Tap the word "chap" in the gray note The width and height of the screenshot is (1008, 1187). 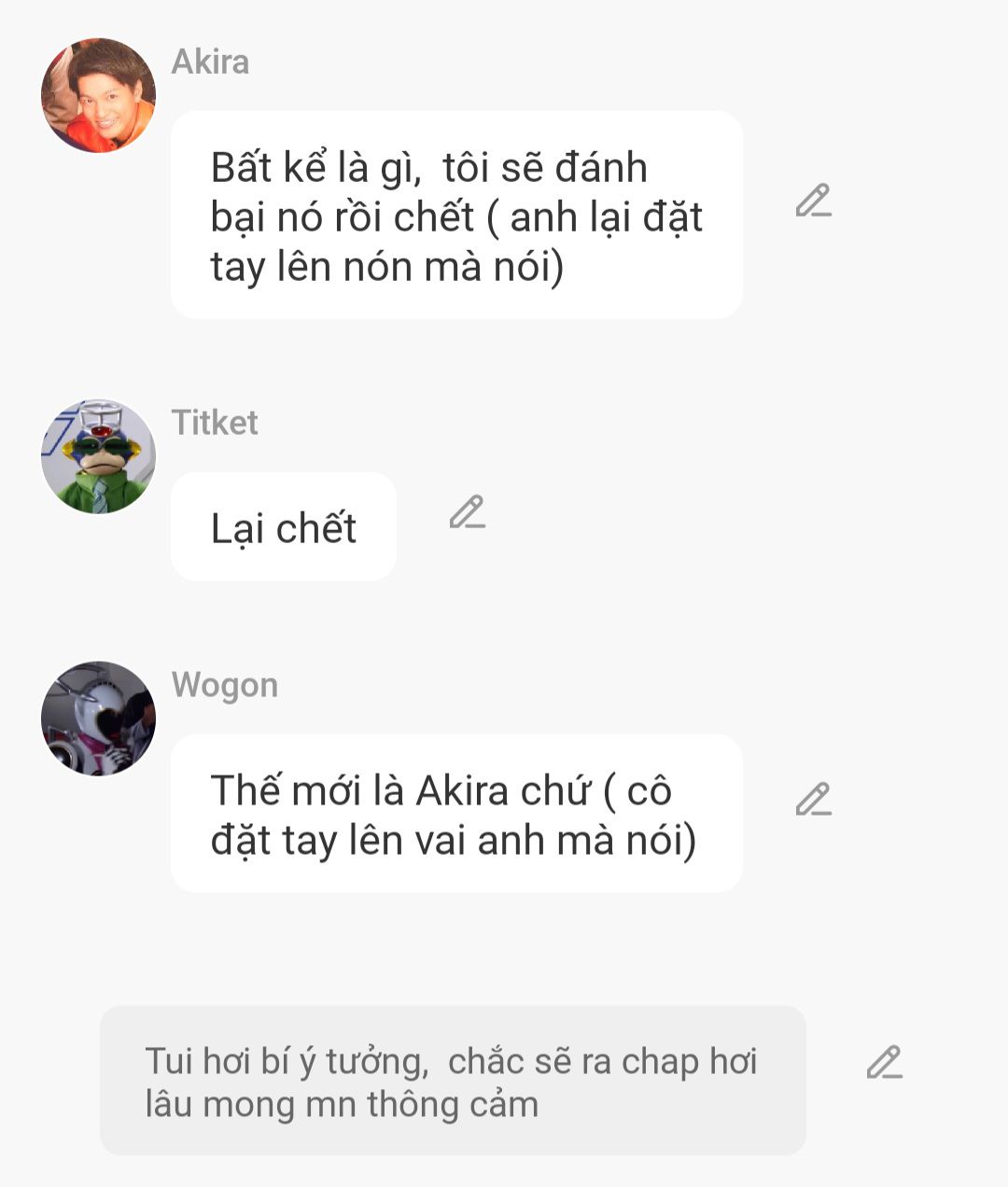pyautogui.click(x=660, y=1062)
